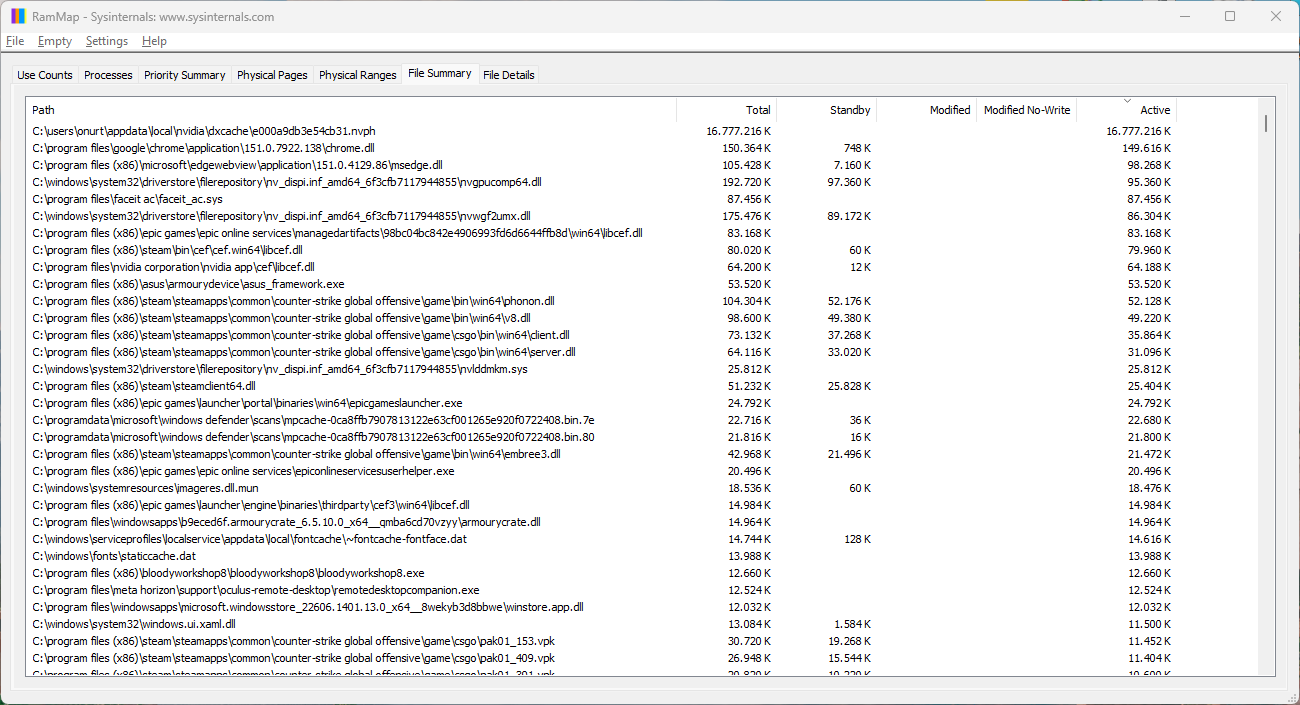1300x705 pixels.
Task: Switch to the Processes tab
Action: [108, 75]
